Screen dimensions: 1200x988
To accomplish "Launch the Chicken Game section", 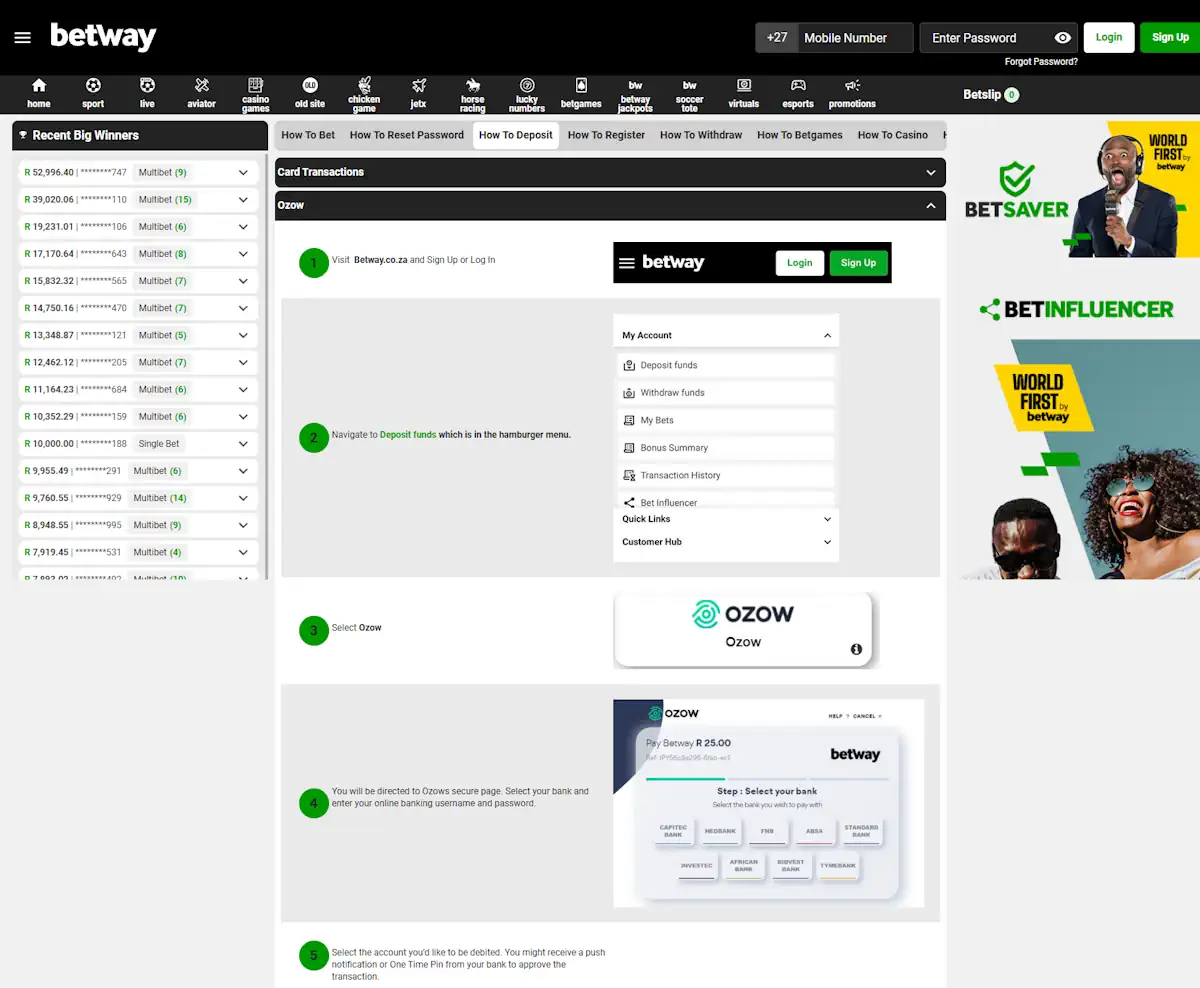I will (x=364, y=94).
